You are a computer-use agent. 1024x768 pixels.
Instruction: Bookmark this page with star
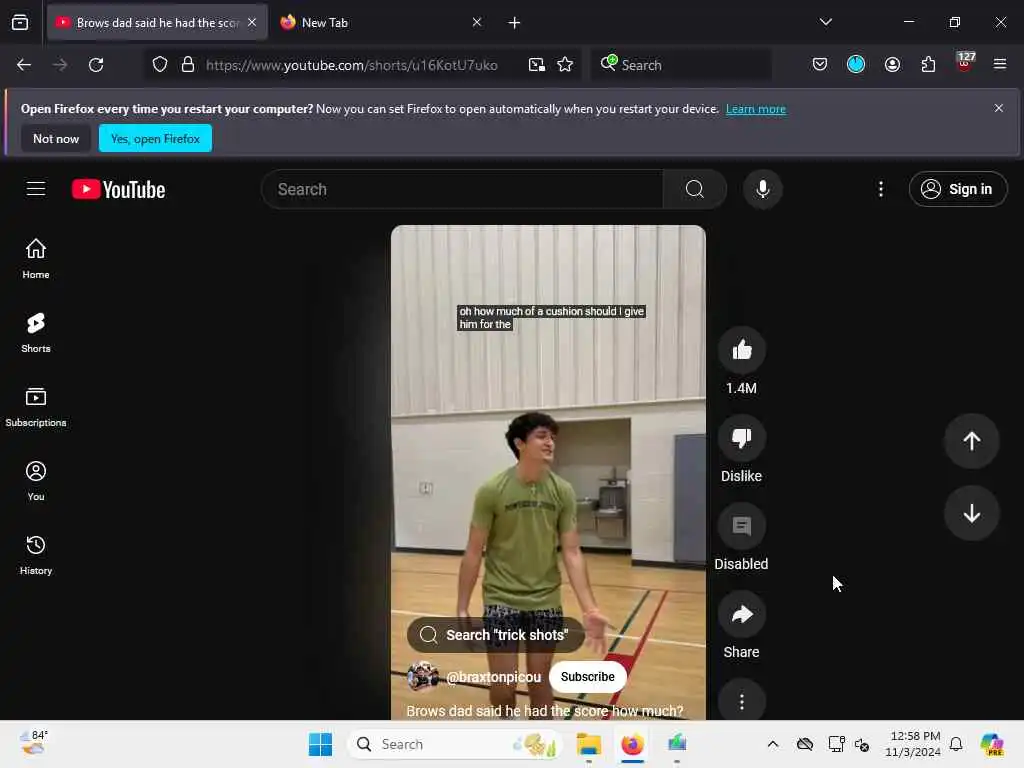(565, 65)
